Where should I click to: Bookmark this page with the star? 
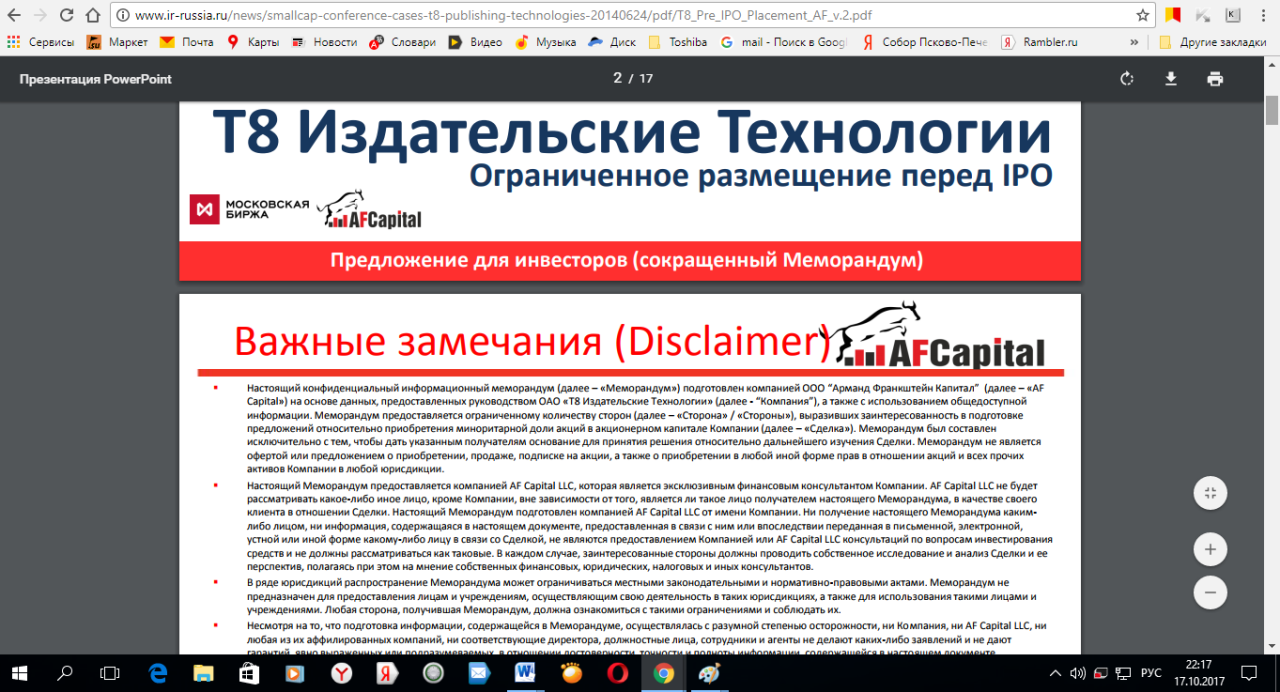1143,16
